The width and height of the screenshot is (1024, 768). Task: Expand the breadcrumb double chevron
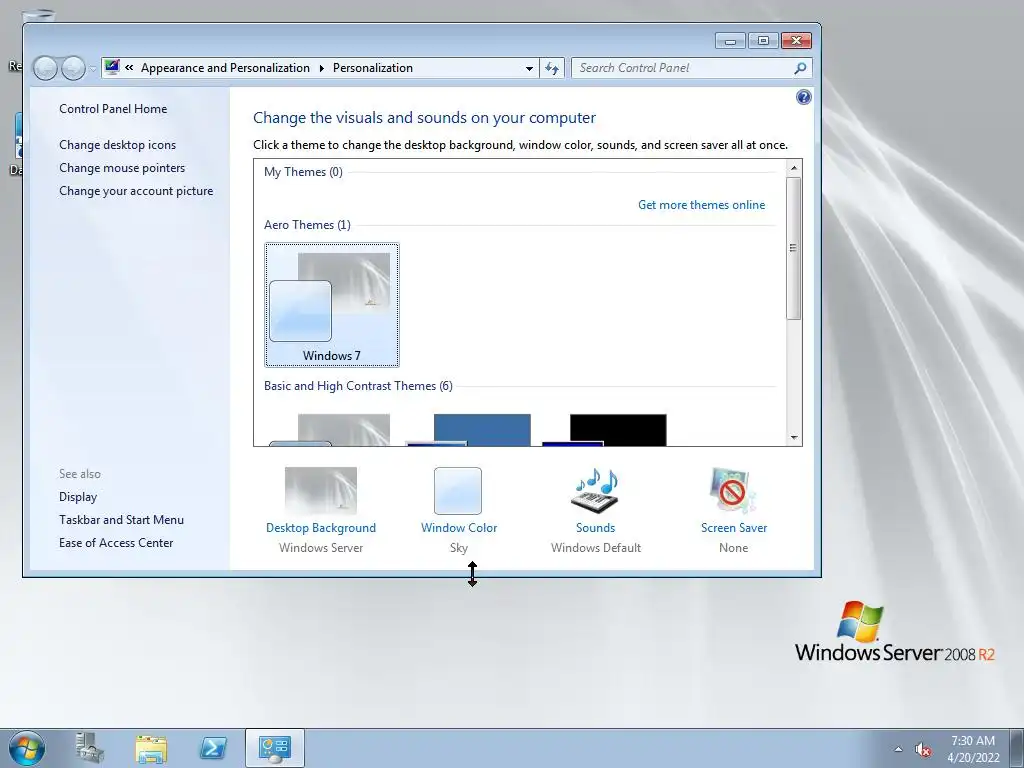coord(129,67)
